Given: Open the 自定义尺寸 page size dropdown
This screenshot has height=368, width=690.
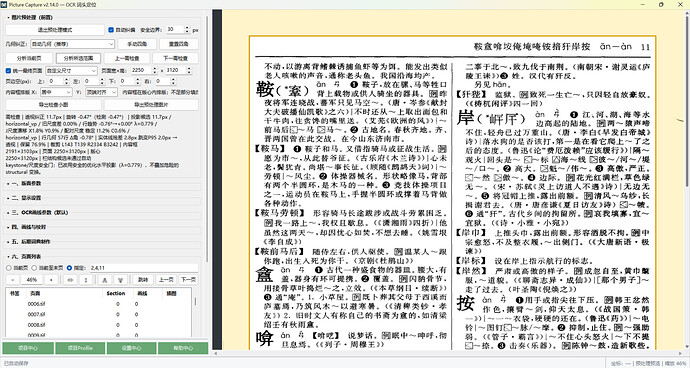Looking at the screenshot, I should click(x=71, y=70).
